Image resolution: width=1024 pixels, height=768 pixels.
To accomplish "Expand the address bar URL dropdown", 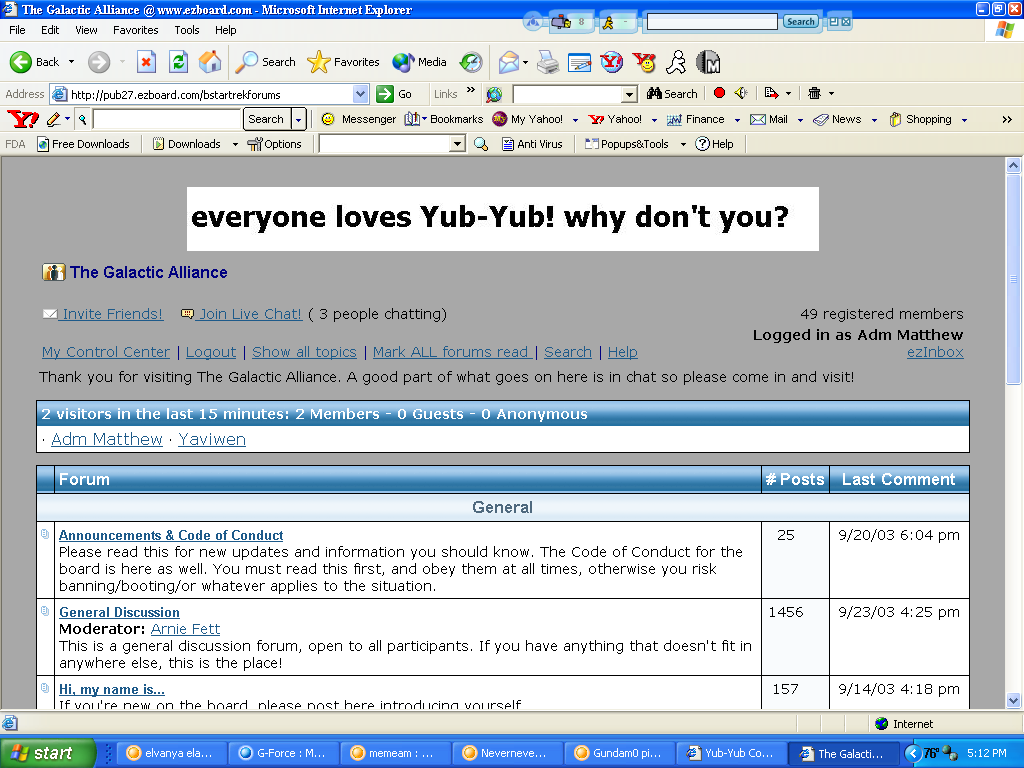I will point(360,94).
